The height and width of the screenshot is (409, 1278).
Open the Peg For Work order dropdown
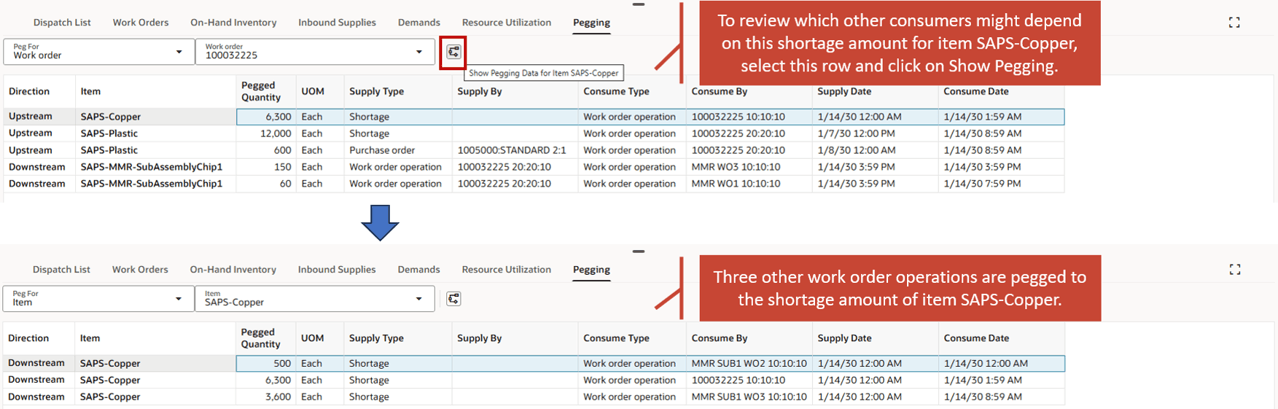pos(98,52)
